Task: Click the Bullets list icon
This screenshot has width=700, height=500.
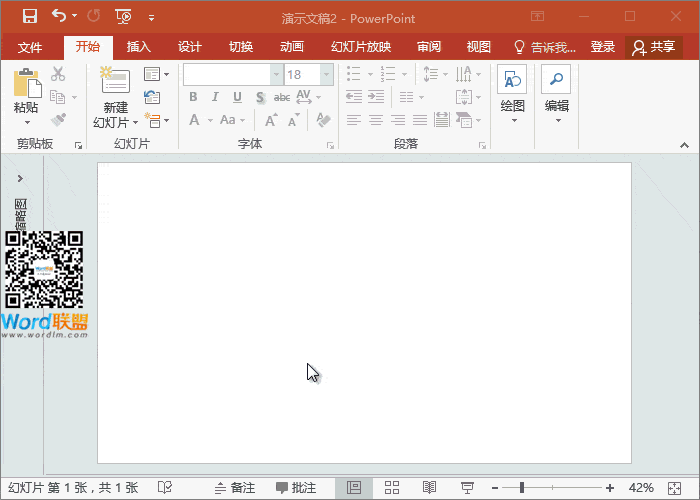Action: 354,74
